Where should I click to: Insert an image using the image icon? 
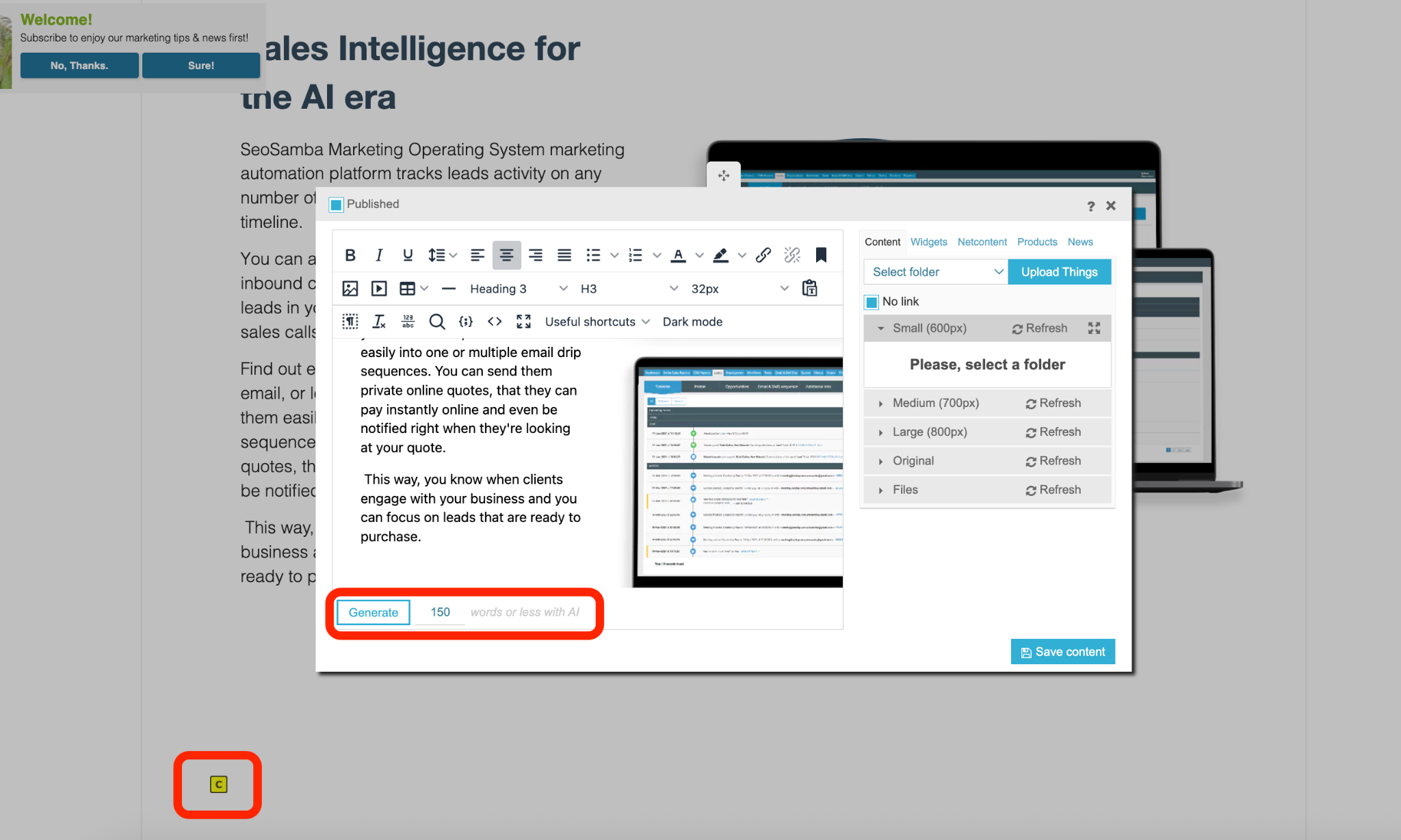(350, 288)
